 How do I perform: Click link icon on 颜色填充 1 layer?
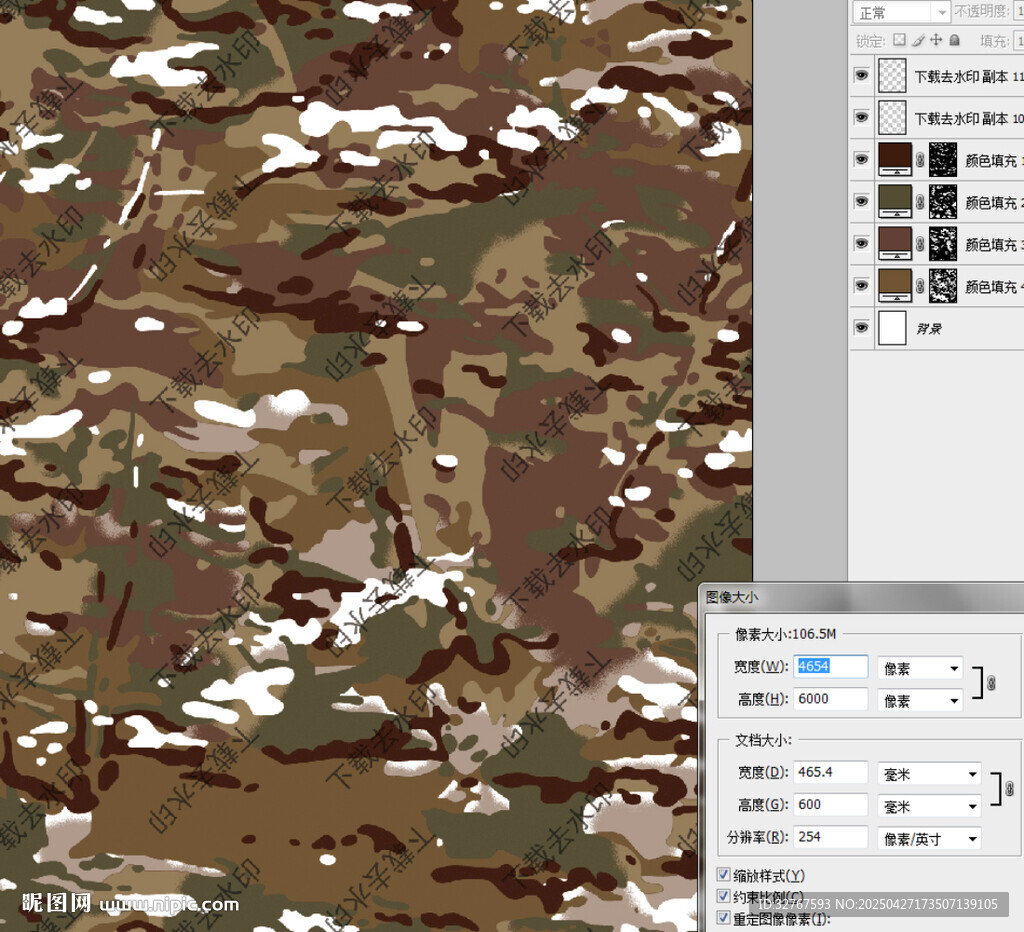pyautogui.click(x=919, y=160)
